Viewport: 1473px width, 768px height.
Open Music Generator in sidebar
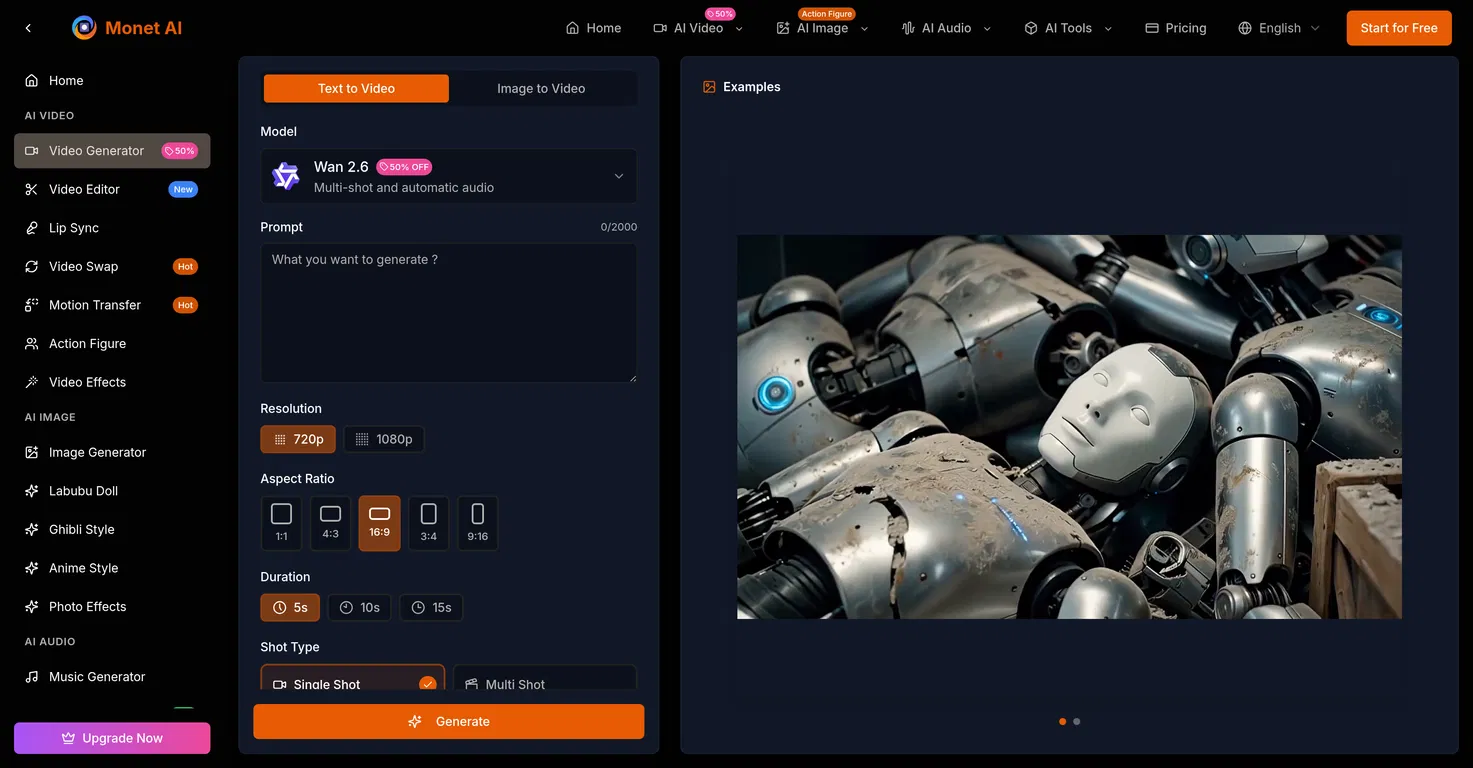[97, 677]
